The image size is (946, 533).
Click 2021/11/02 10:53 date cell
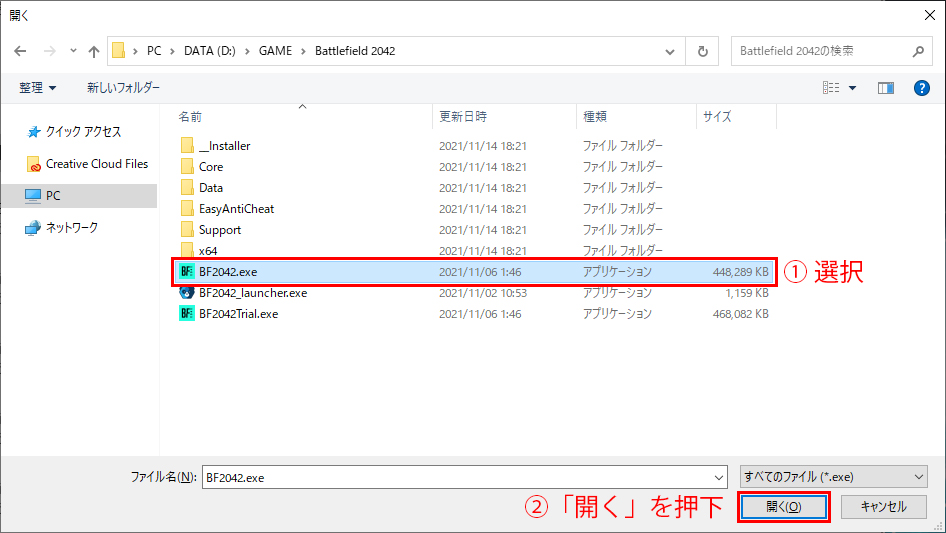[x=483, y=293]
